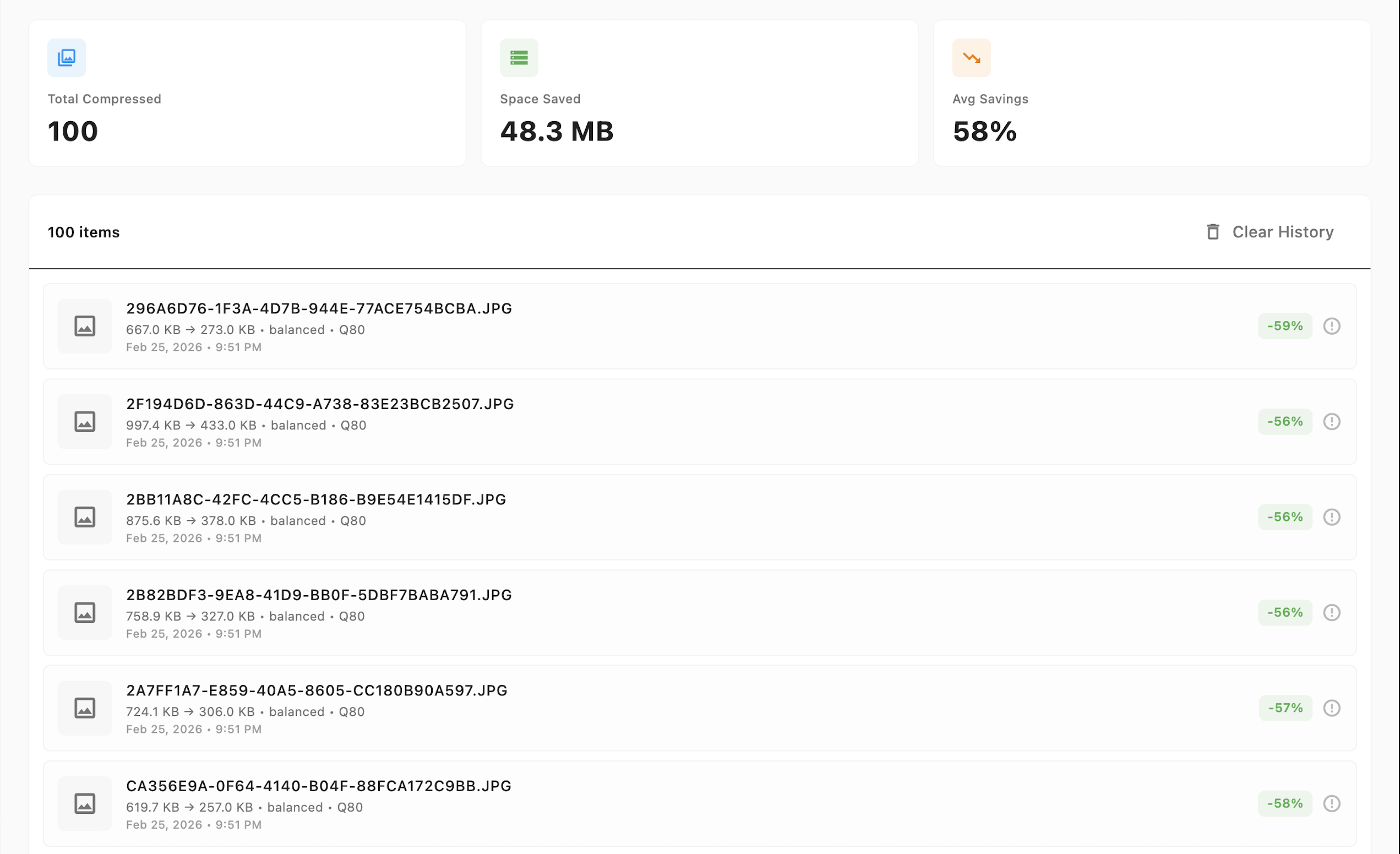This screenshot has width=1400, height=854.
Task: Open details for 2BB11A8C-42FC-4CC5 file
Action: coord(316,499)
